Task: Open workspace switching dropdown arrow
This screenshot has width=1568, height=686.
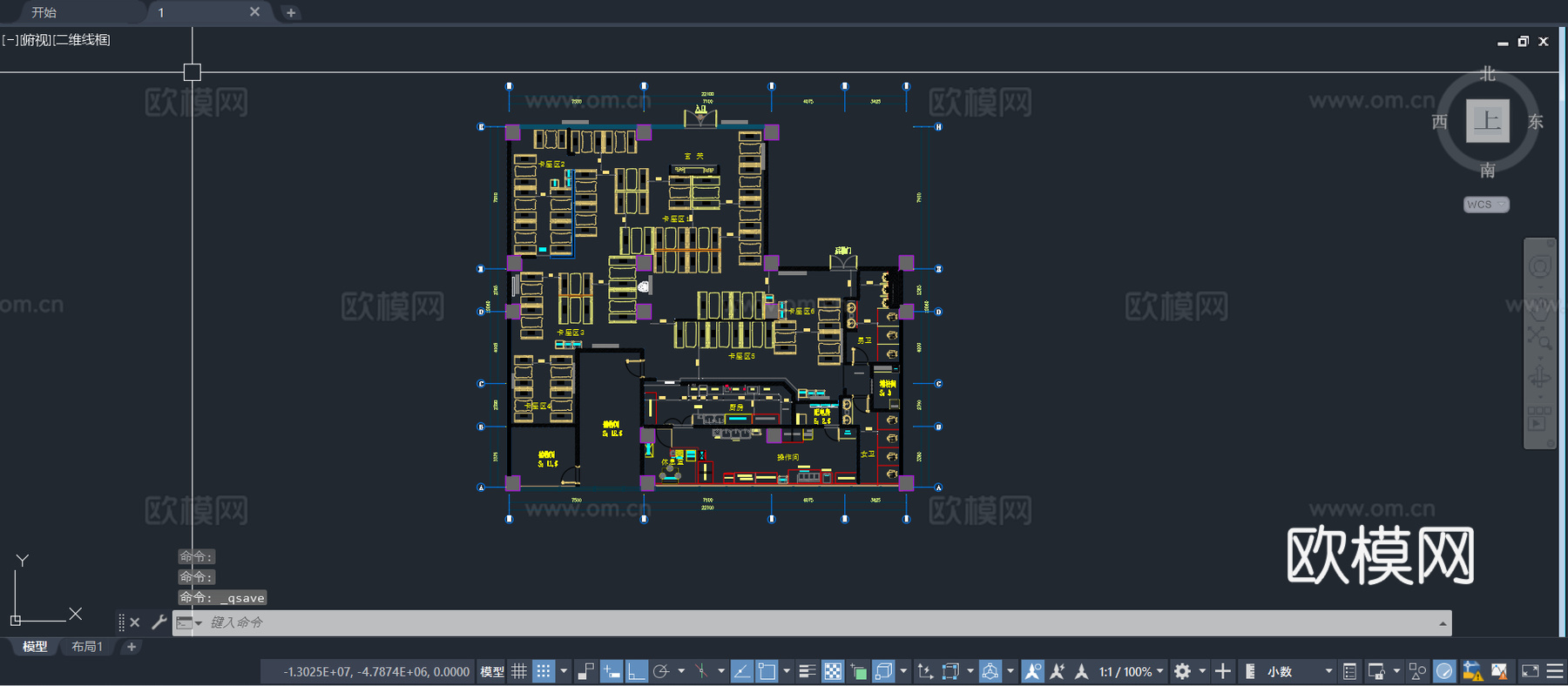Action: pyautogui.click(x=1202, y=671)
